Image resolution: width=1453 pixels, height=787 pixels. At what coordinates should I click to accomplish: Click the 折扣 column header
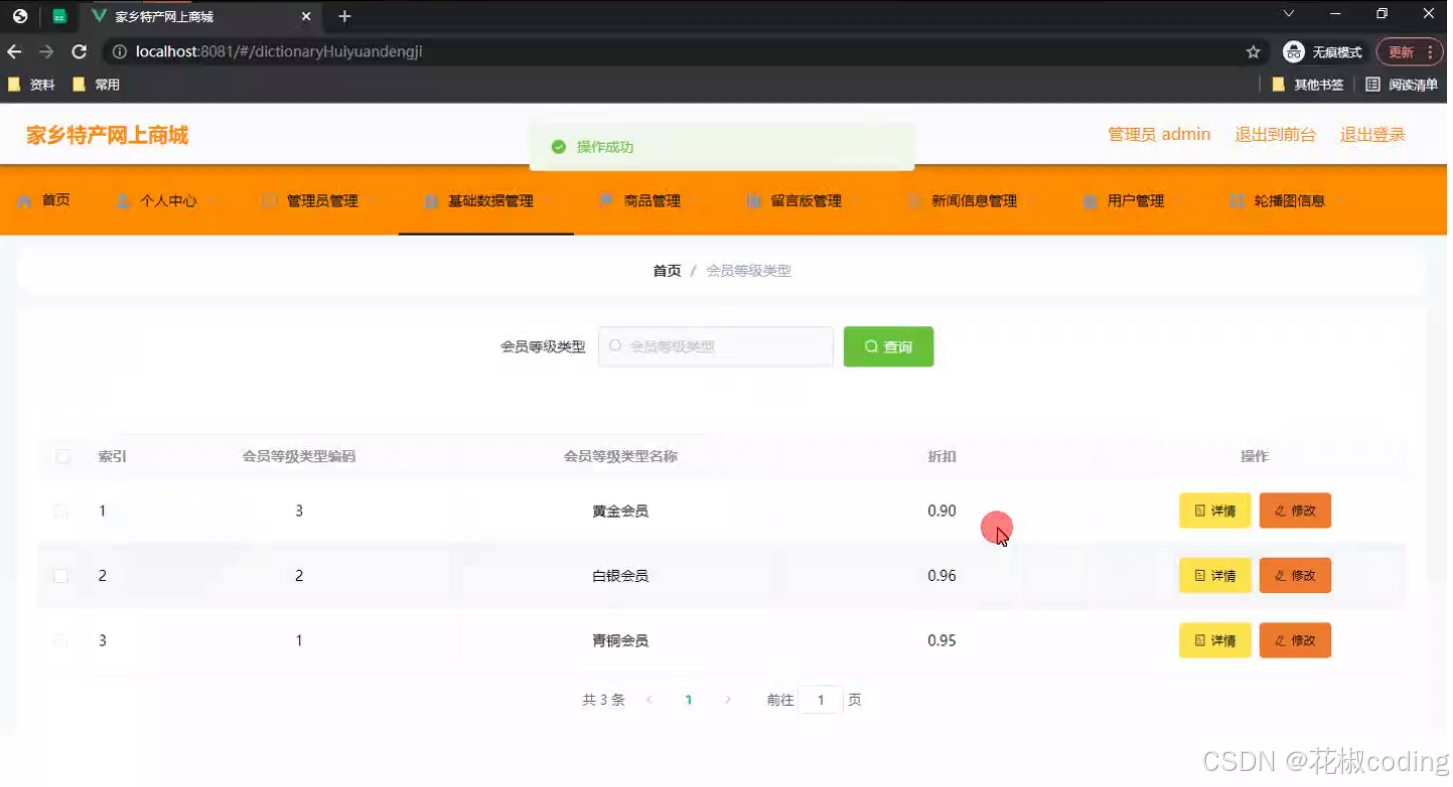[x=942, y=456]
